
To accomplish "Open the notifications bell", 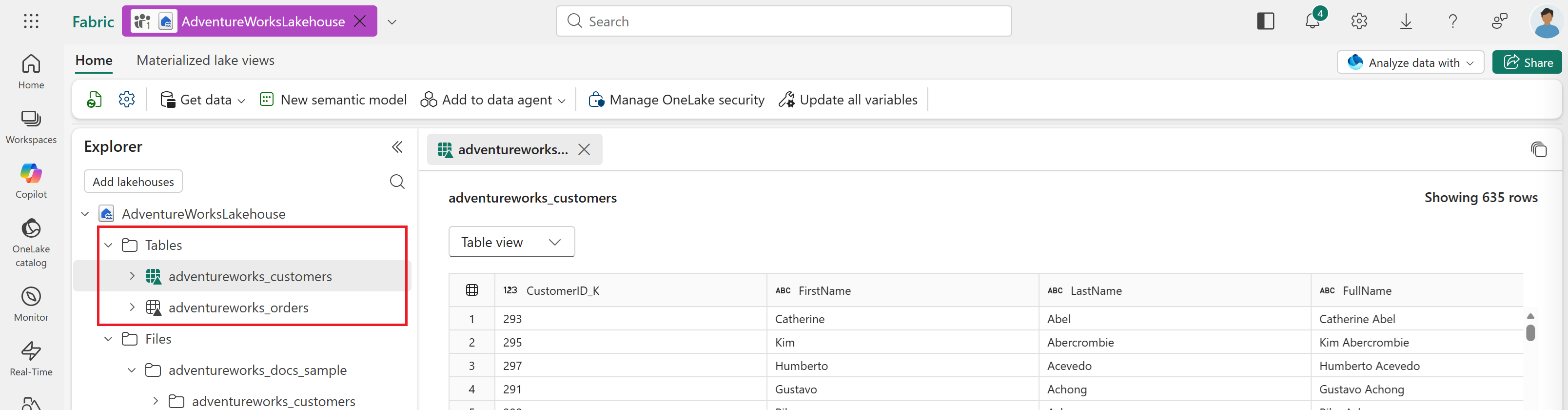I will click(x=1313, y=21).
